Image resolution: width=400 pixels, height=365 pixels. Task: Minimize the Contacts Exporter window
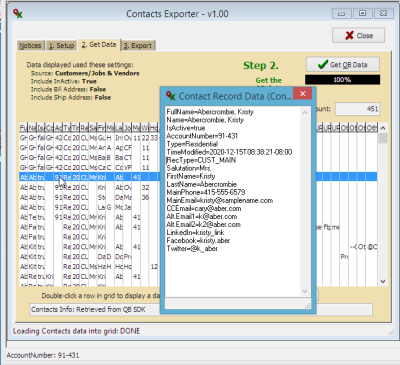(x=341, y=13)
